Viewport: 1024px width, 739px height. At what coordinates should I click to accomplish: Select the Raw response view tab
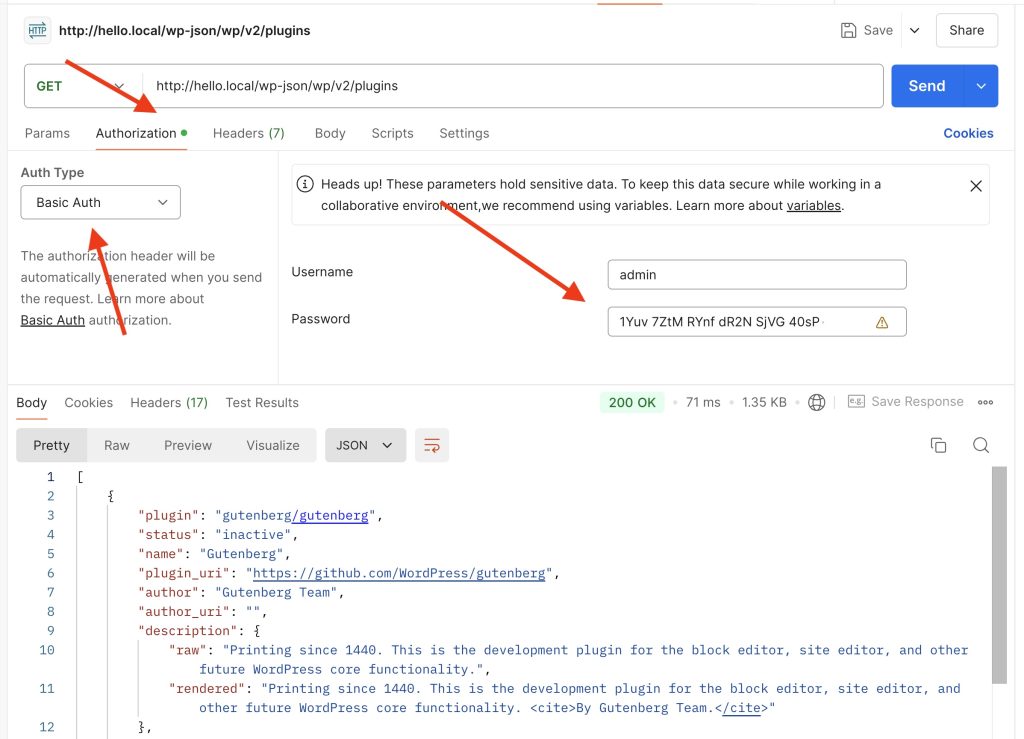(117, 445)
